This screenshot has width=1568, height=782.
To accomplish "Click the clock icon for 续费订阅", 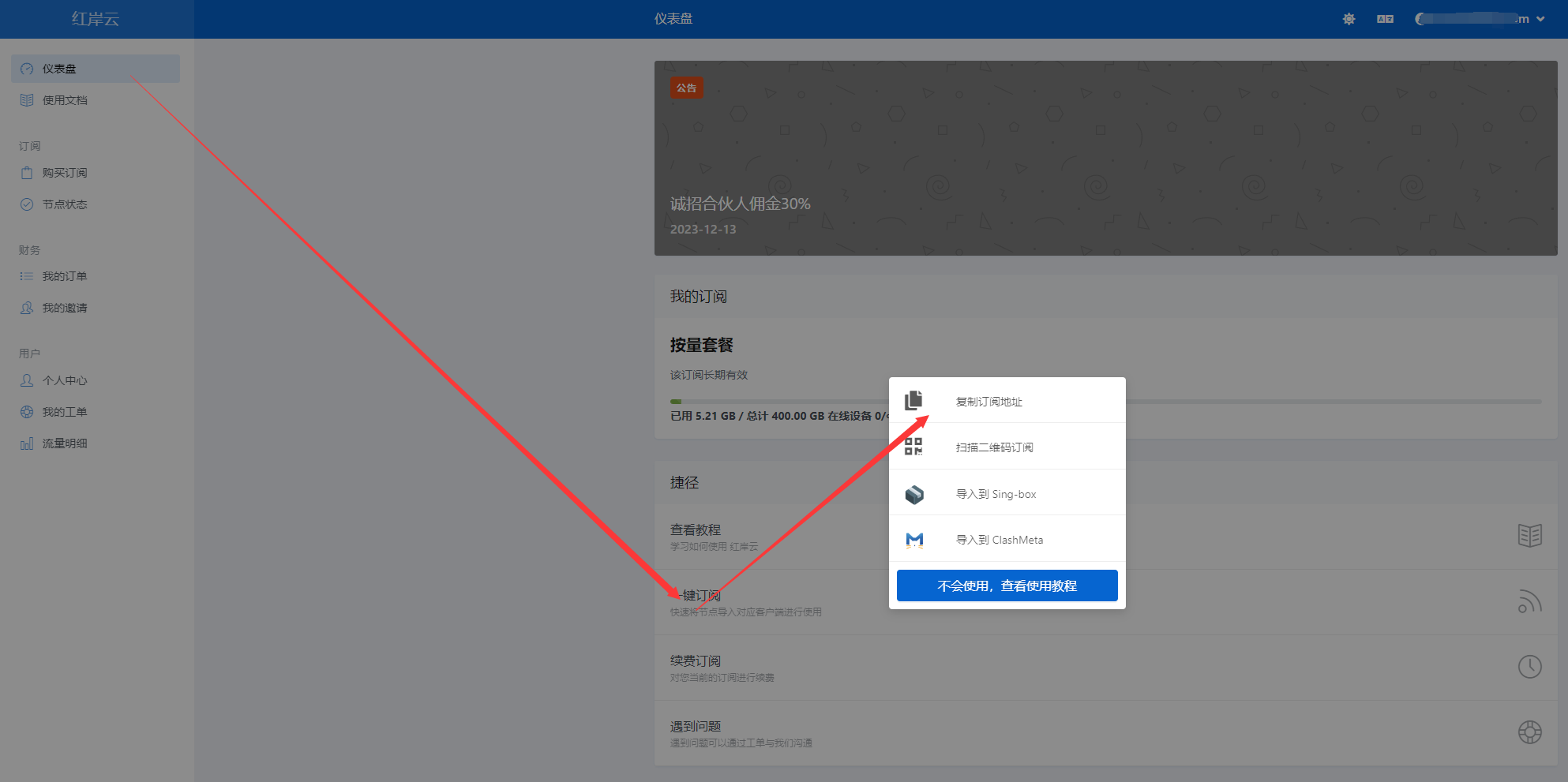I will click(x=1529, y=667).
